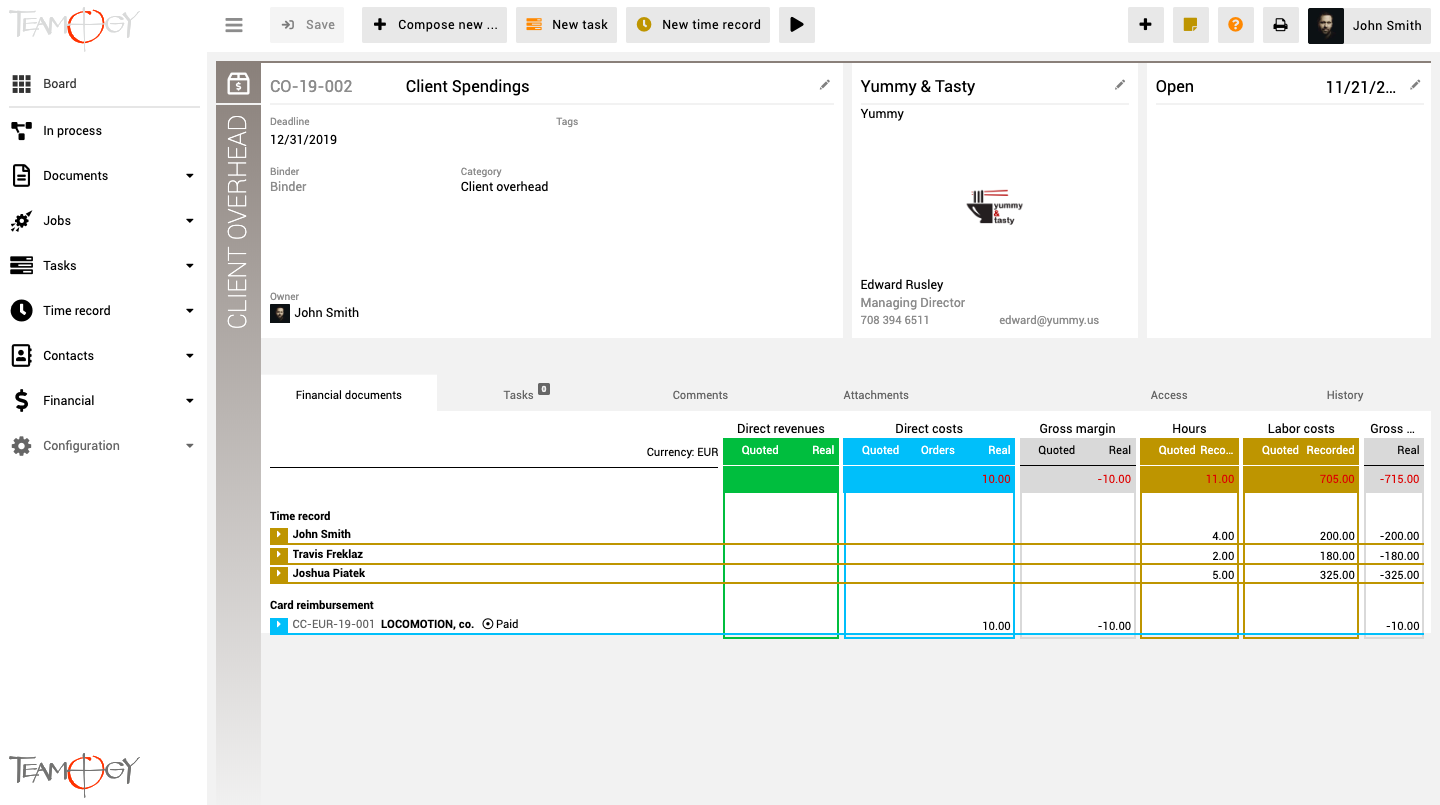The height and width of the screenshot is (805, 1440).
Task: Edit Yummy & Tasty with pencil icon
Action: [x=1120, y=86]
